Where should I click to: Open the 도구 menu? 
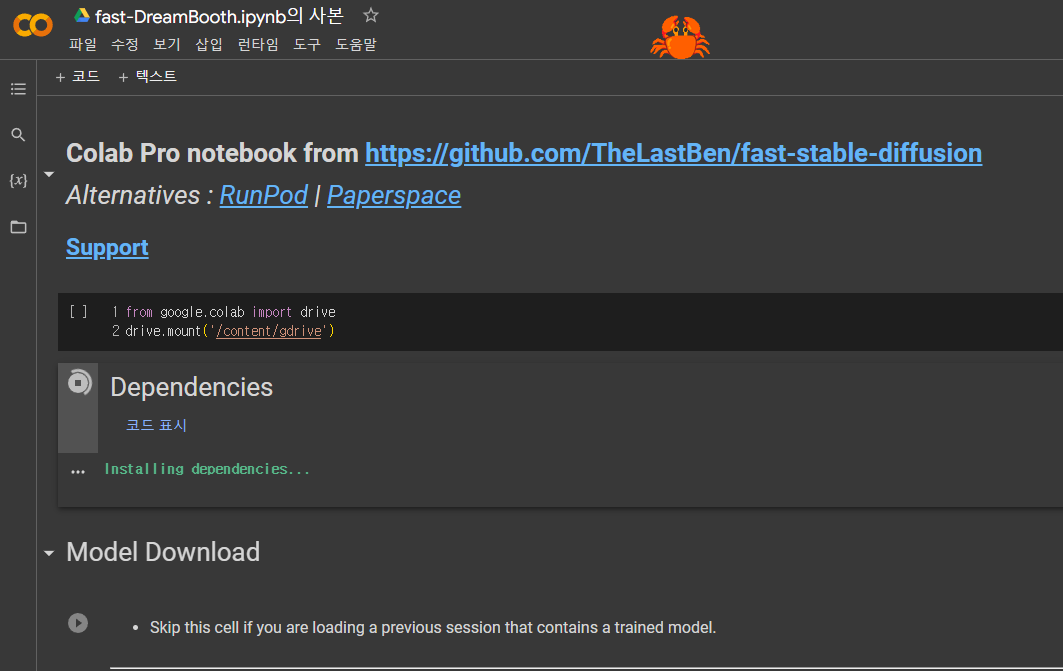(306, 45)
